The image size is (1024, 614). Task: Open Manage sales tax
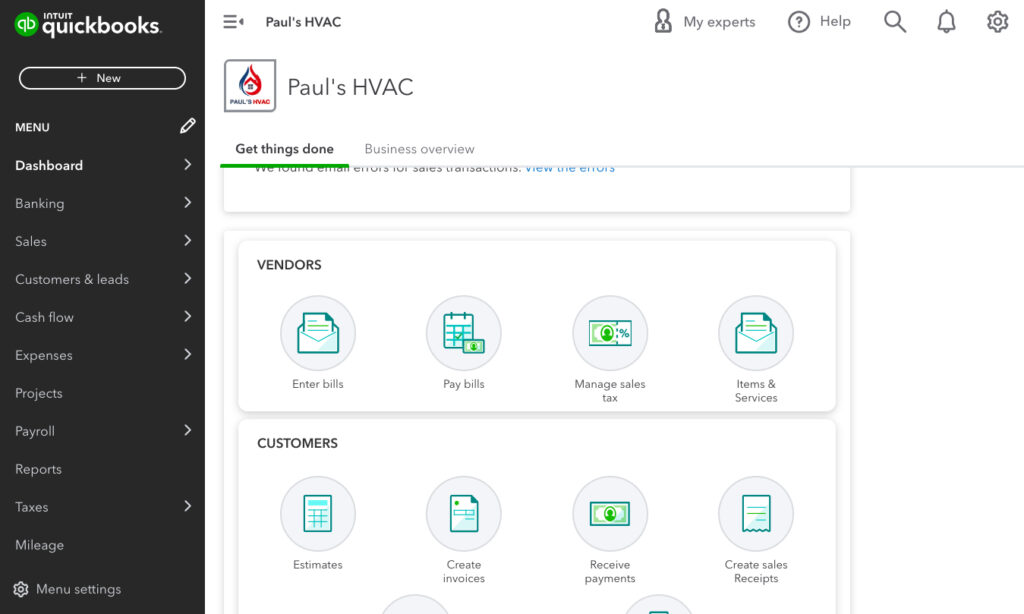[x=609, y=333]
